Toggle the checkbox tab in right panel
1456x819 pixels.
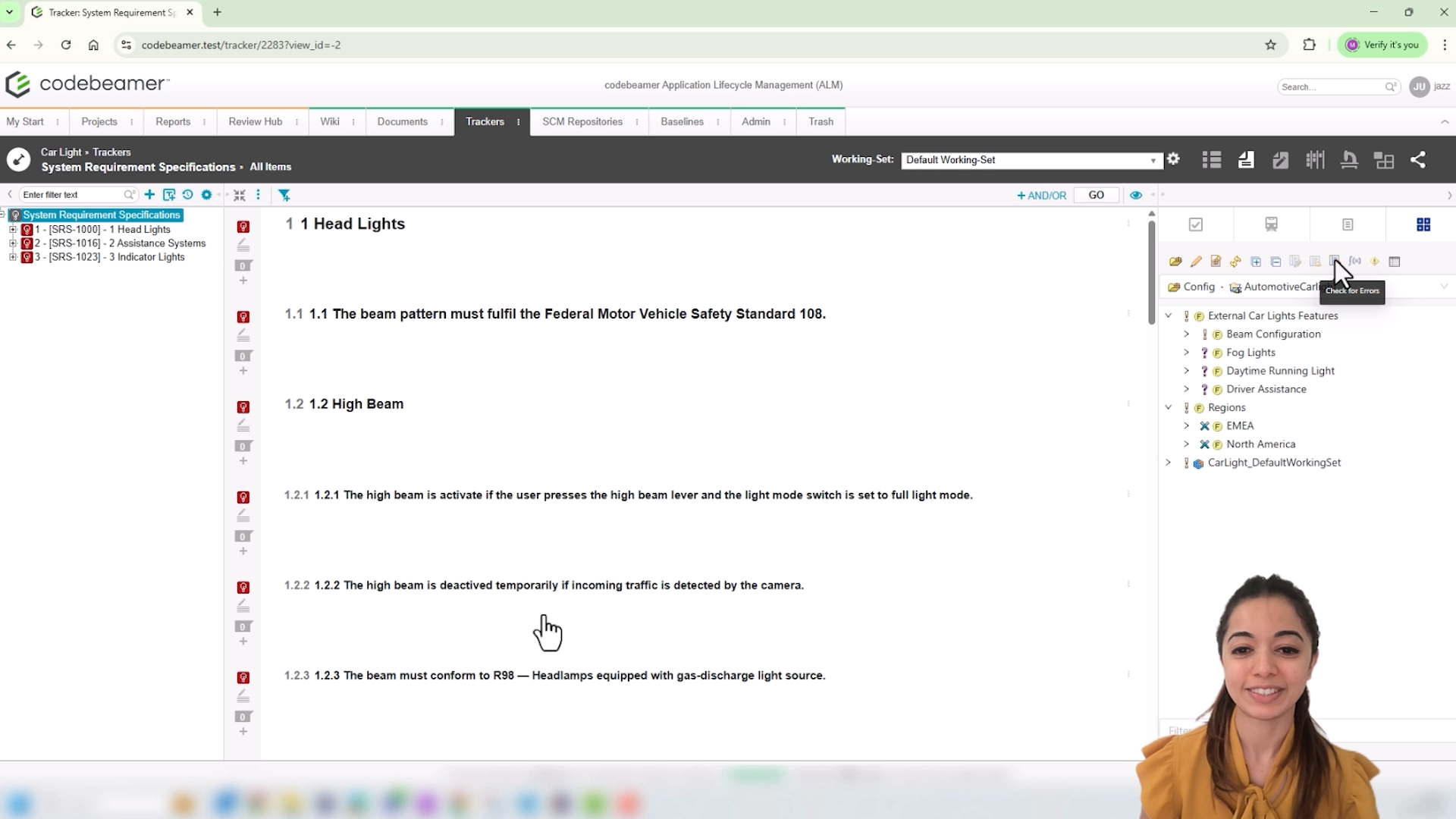[x=1196, y=224]
